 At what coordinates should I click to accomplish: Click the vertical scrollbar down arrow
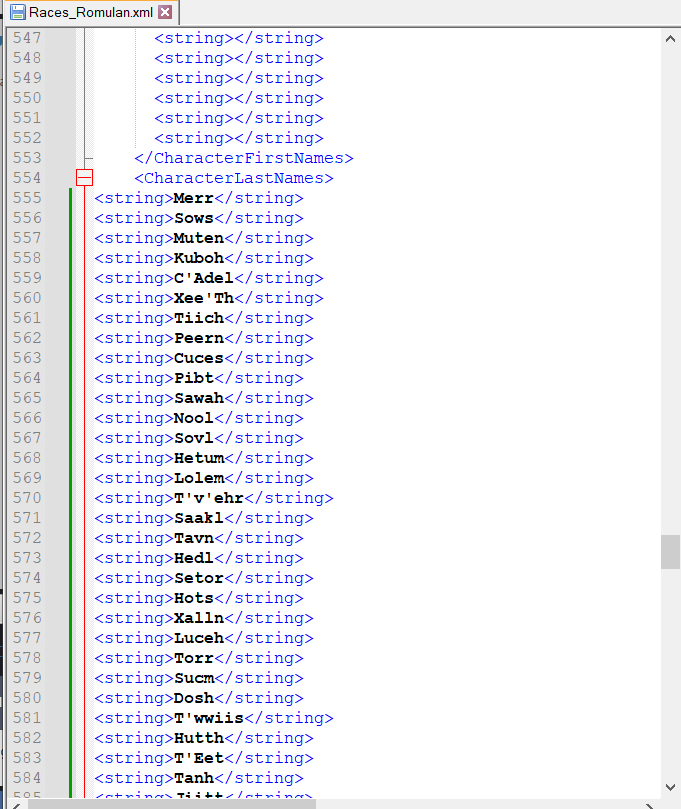[670, 787]
